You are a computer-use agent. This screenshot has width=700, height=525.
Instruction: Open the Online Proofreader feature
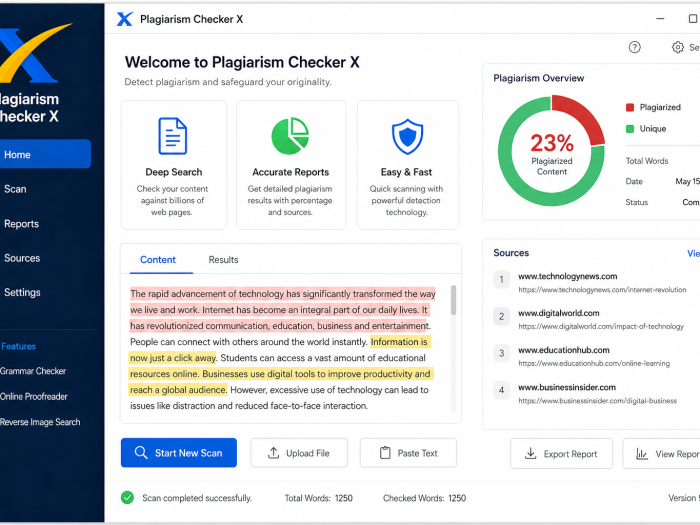34,396
